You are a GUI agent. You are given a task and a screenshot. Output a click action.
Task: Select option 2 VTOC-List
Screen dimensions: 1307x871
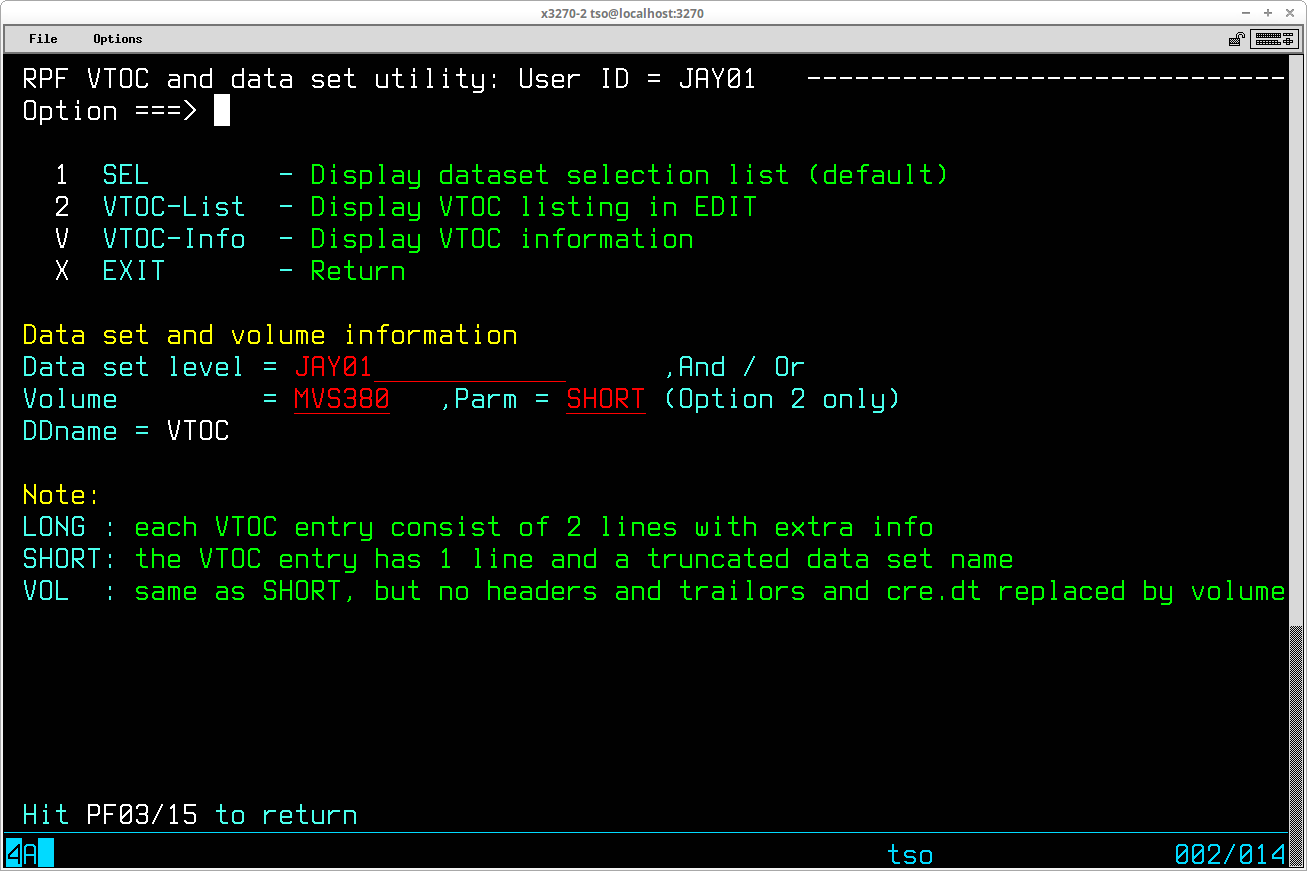tap(150, 207)
